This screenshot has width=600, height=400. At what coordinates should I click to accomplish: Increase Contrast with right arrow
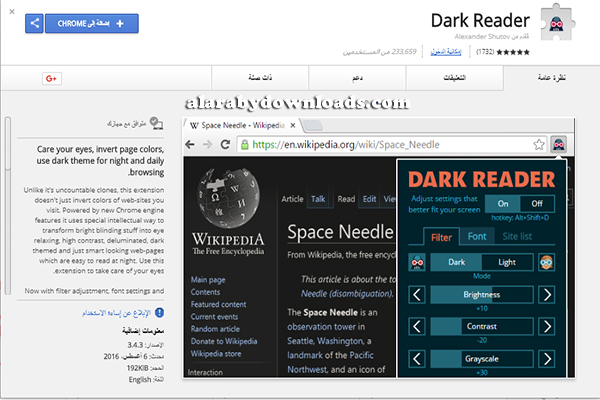546,327
